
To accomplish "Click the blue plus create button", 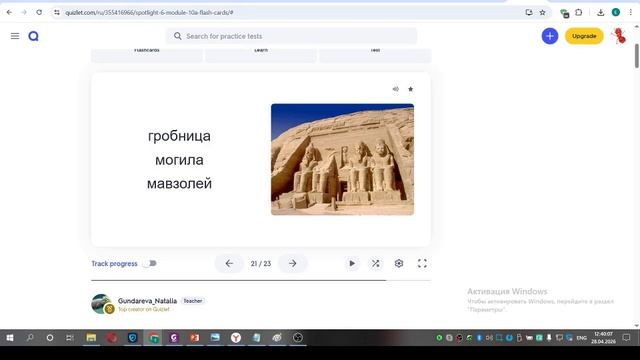I will pos(550,36).
